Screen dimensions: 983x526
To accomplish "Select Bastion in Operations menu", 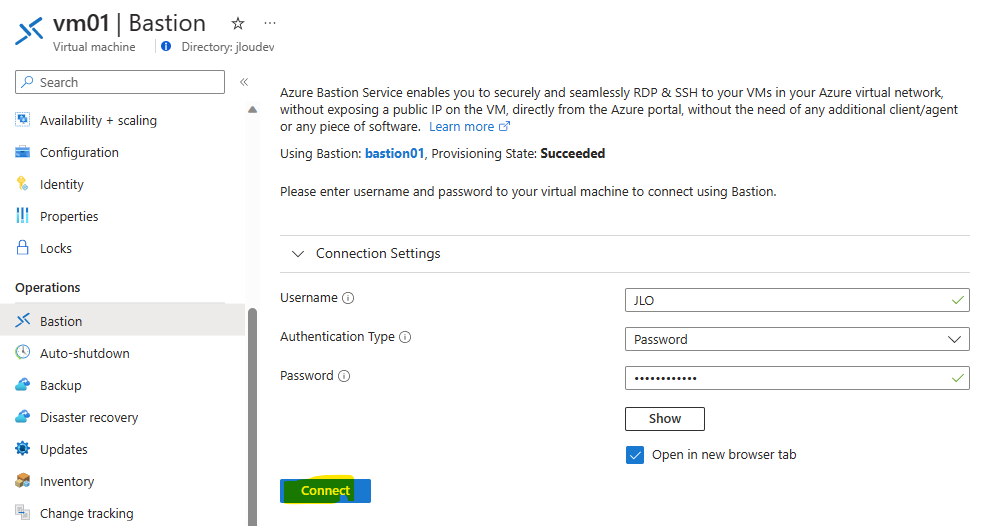I will [x=122, y=320].
